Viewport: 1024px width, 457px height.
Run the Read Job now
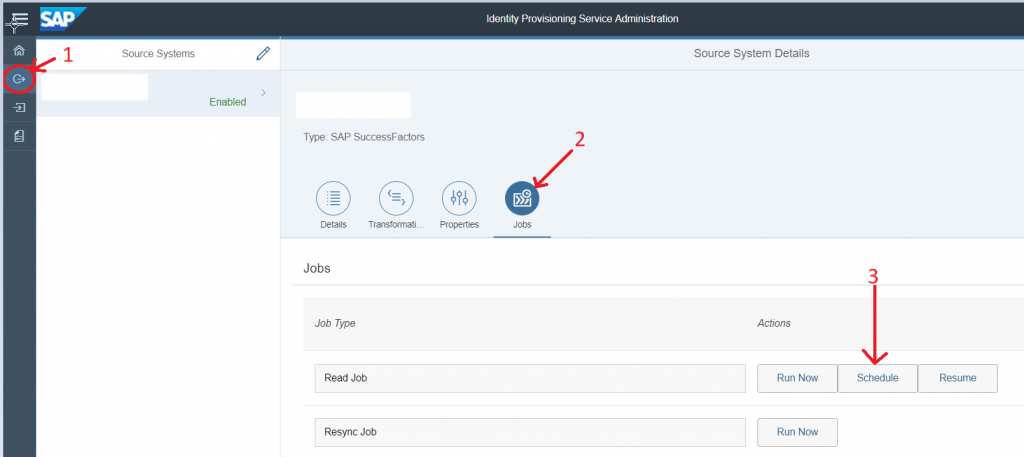(797, 378)
